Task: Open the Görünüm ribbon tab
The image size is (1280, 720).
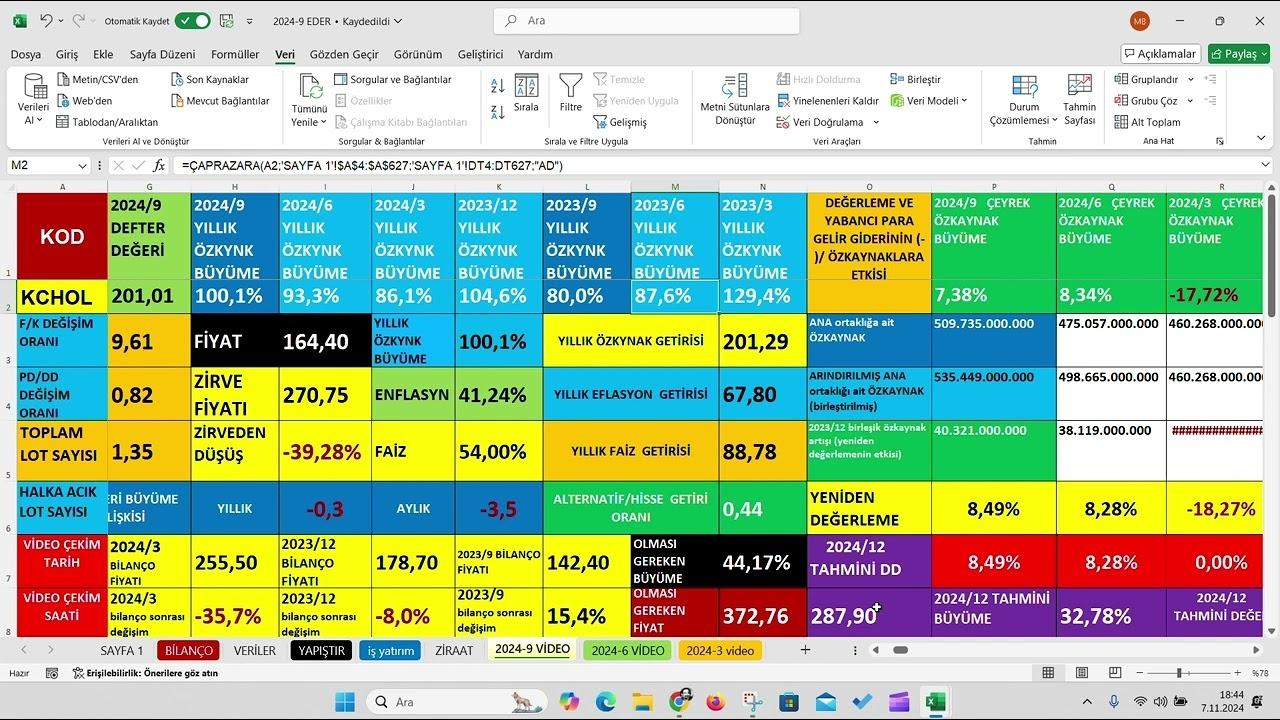Action: click(x=418, y=54)
